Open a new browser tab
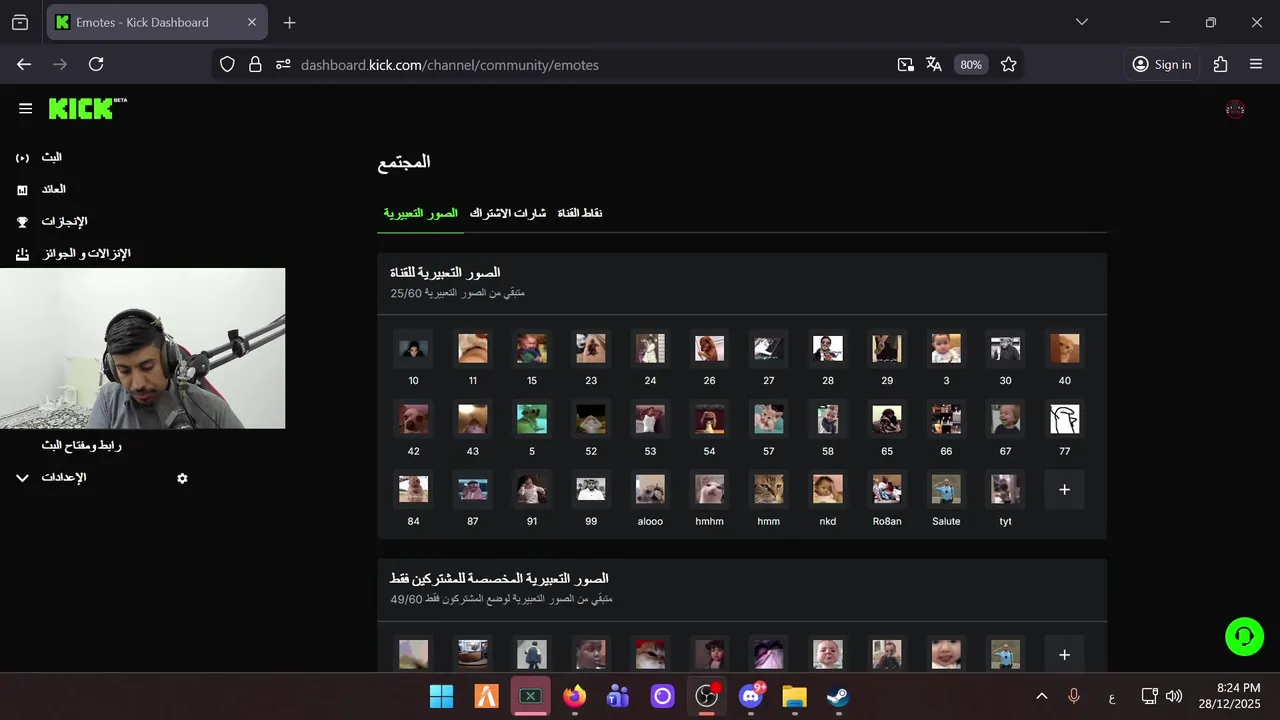Image resolution: width=1280 pixels, height=720 pixels. point(289,22)
